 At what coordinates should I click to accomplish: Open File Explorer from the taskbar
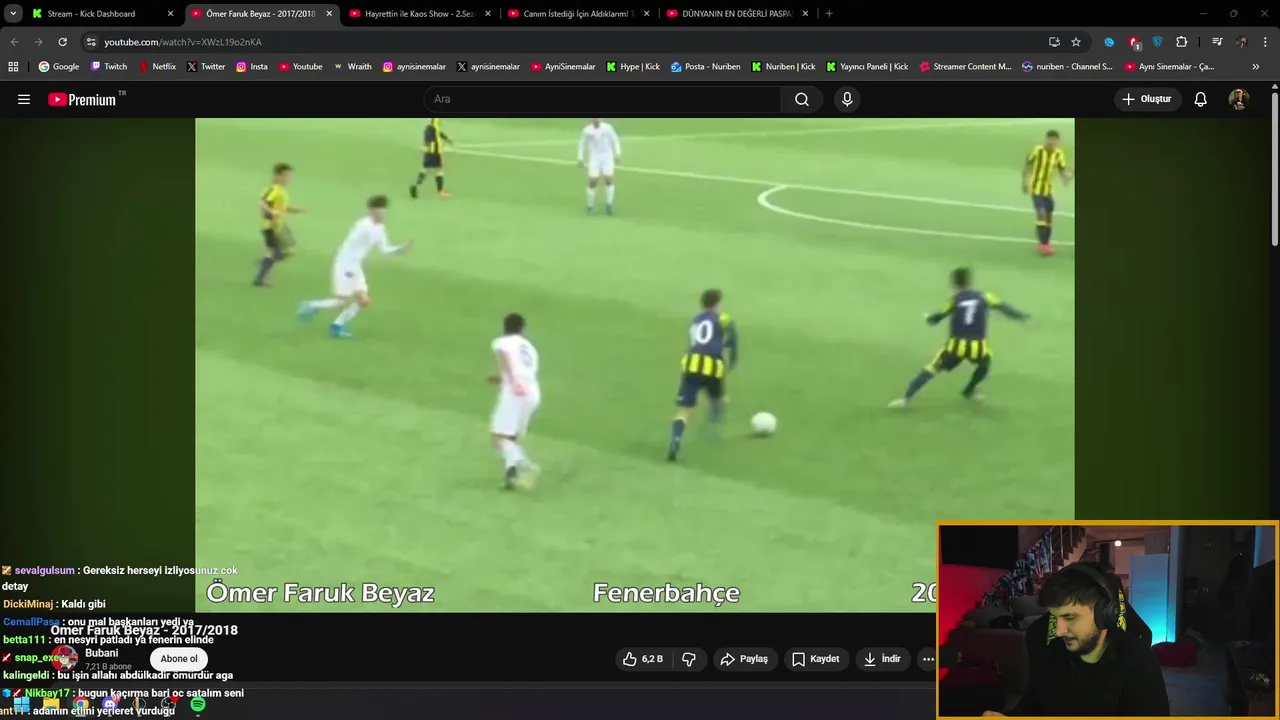(51, 705)
